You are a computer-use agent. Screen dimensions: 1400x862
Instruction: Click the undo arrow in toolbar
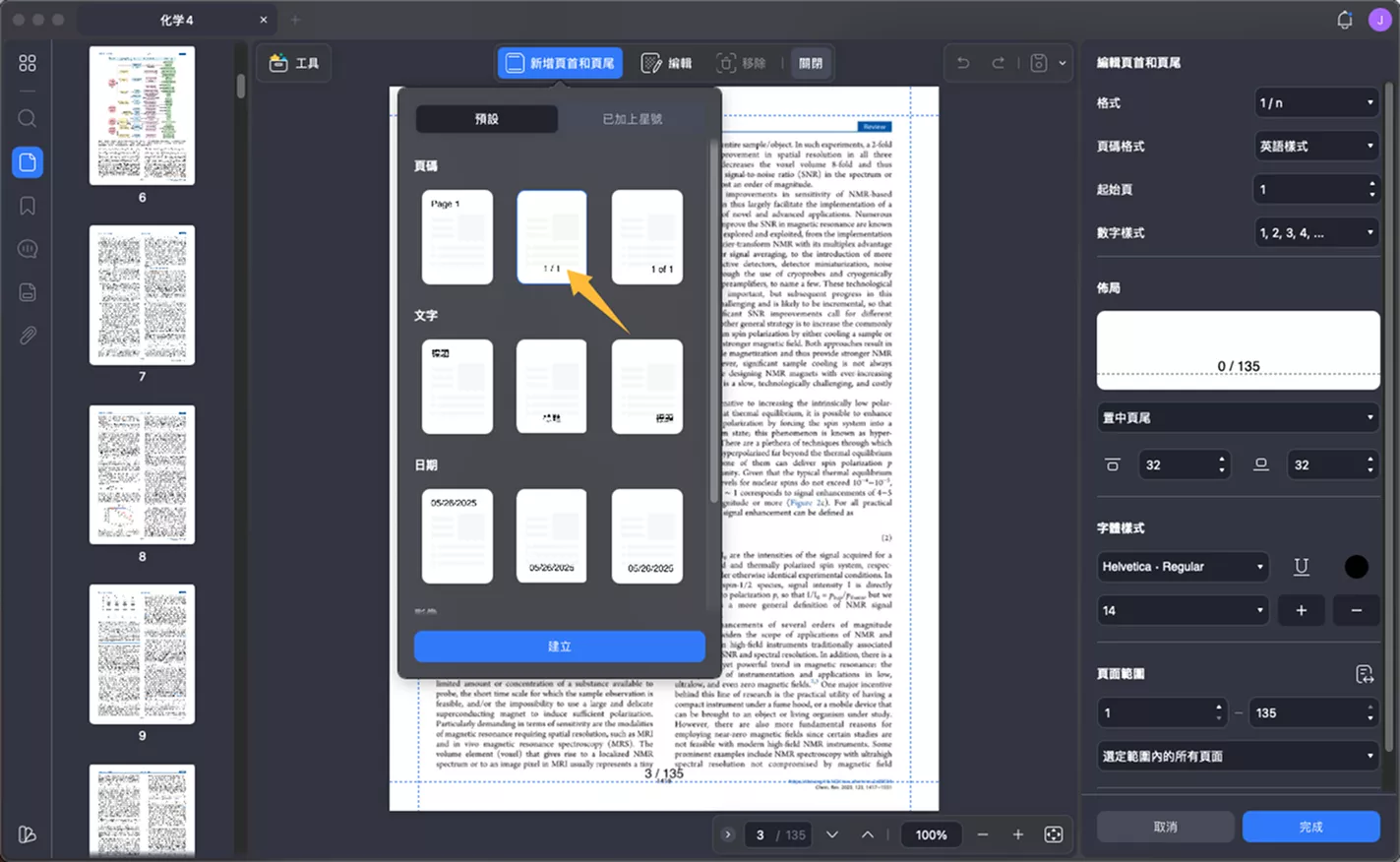[963, 63]
